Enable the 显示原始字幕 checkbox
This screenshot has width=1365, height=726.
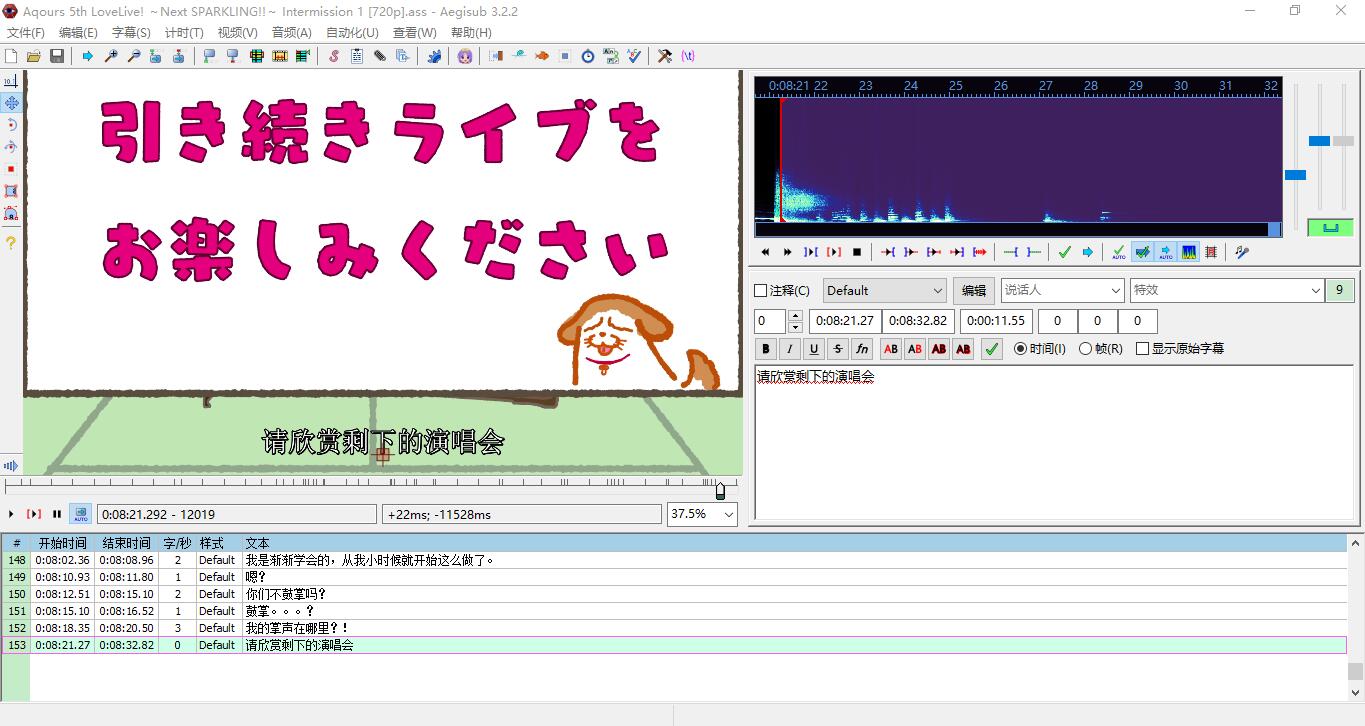(1180, 349)
